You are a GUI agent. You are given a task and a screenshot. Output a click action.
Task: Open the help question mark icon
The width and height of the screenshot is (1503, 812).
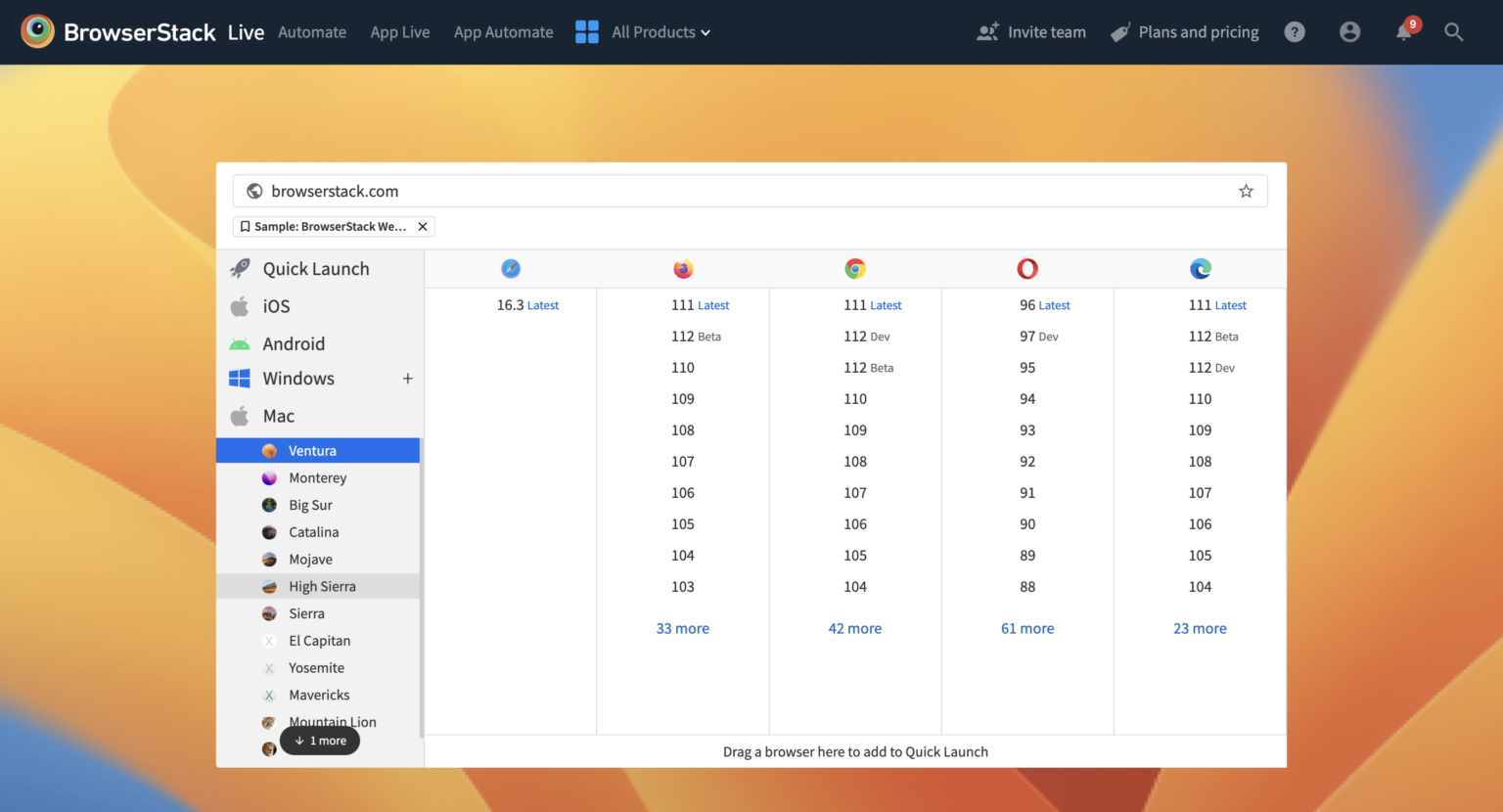click(1295, 32)
